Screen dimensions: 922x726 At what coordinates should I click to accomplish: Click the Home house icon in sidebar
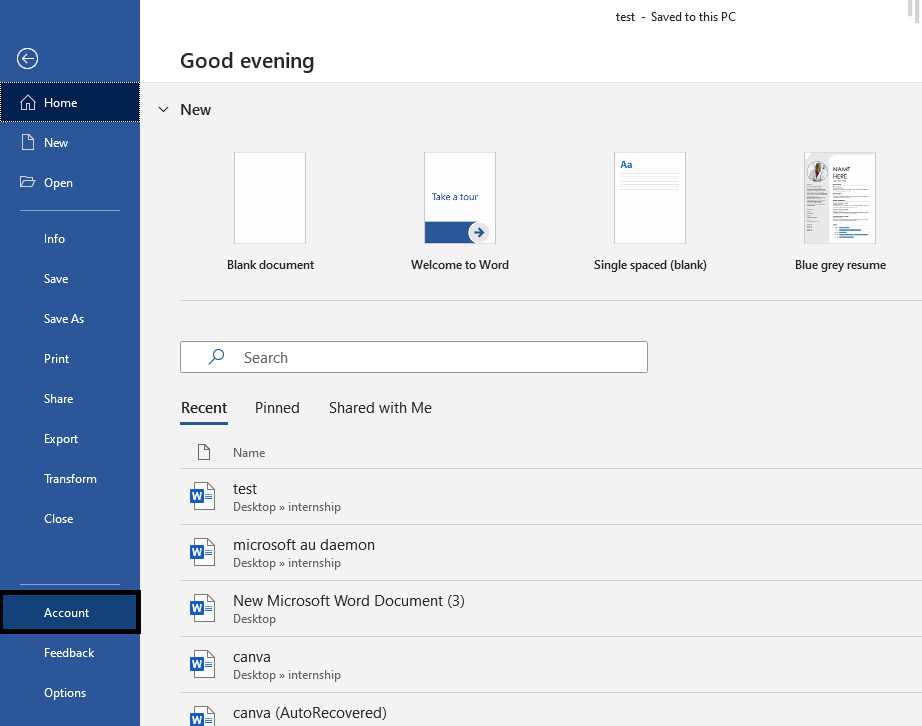coord(28,103)
